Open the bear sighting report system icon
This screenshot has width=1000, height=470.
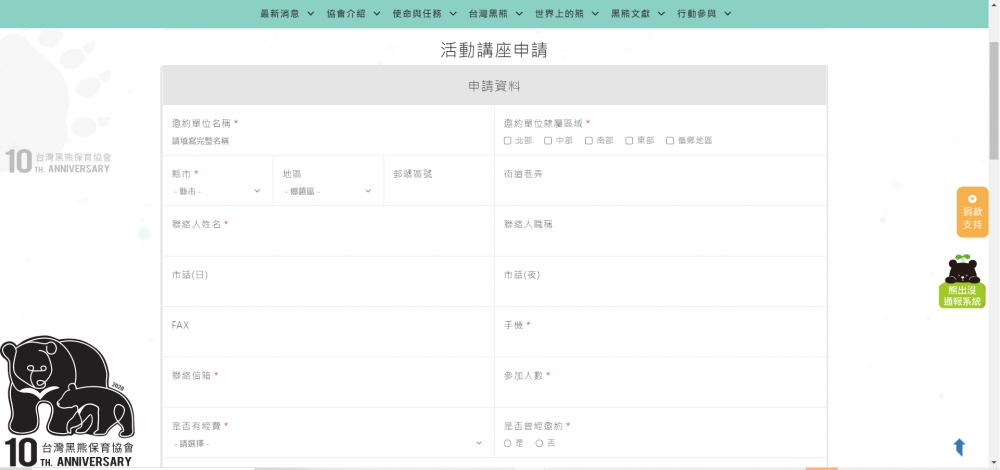coord(962,281)
